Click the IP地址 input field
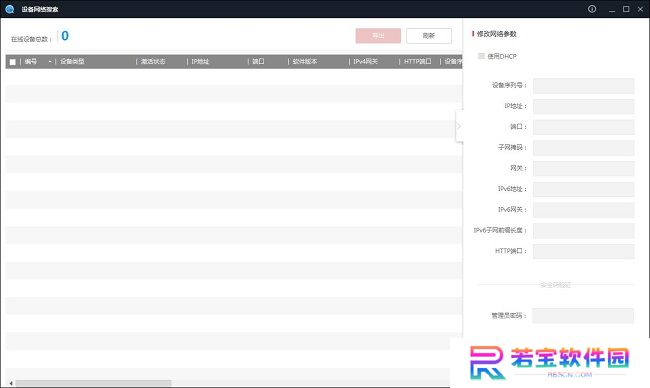This screenshot has width=650, height=388. click(583, 107)
